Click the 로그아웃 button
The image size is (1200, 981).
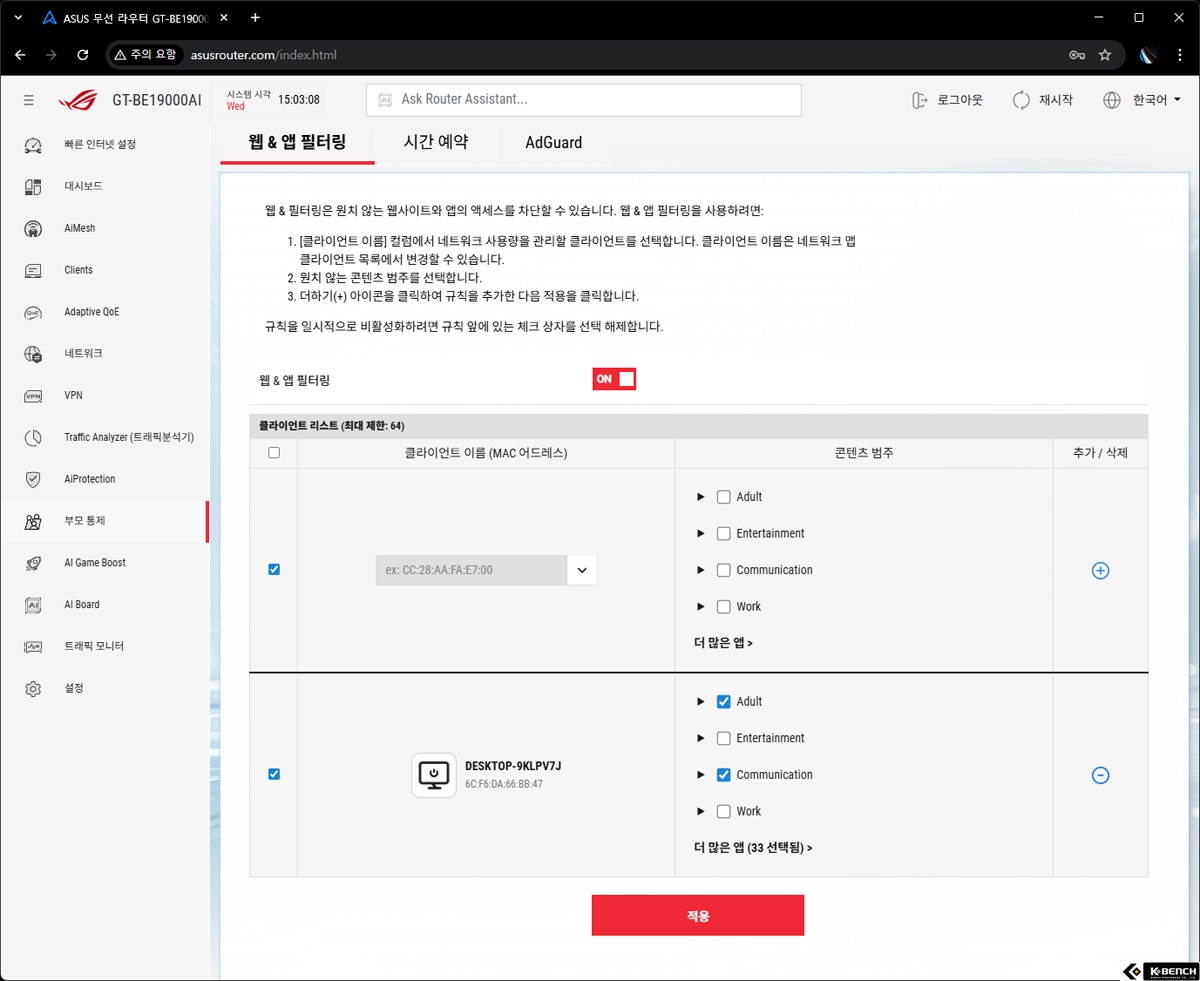coord(947,100)
